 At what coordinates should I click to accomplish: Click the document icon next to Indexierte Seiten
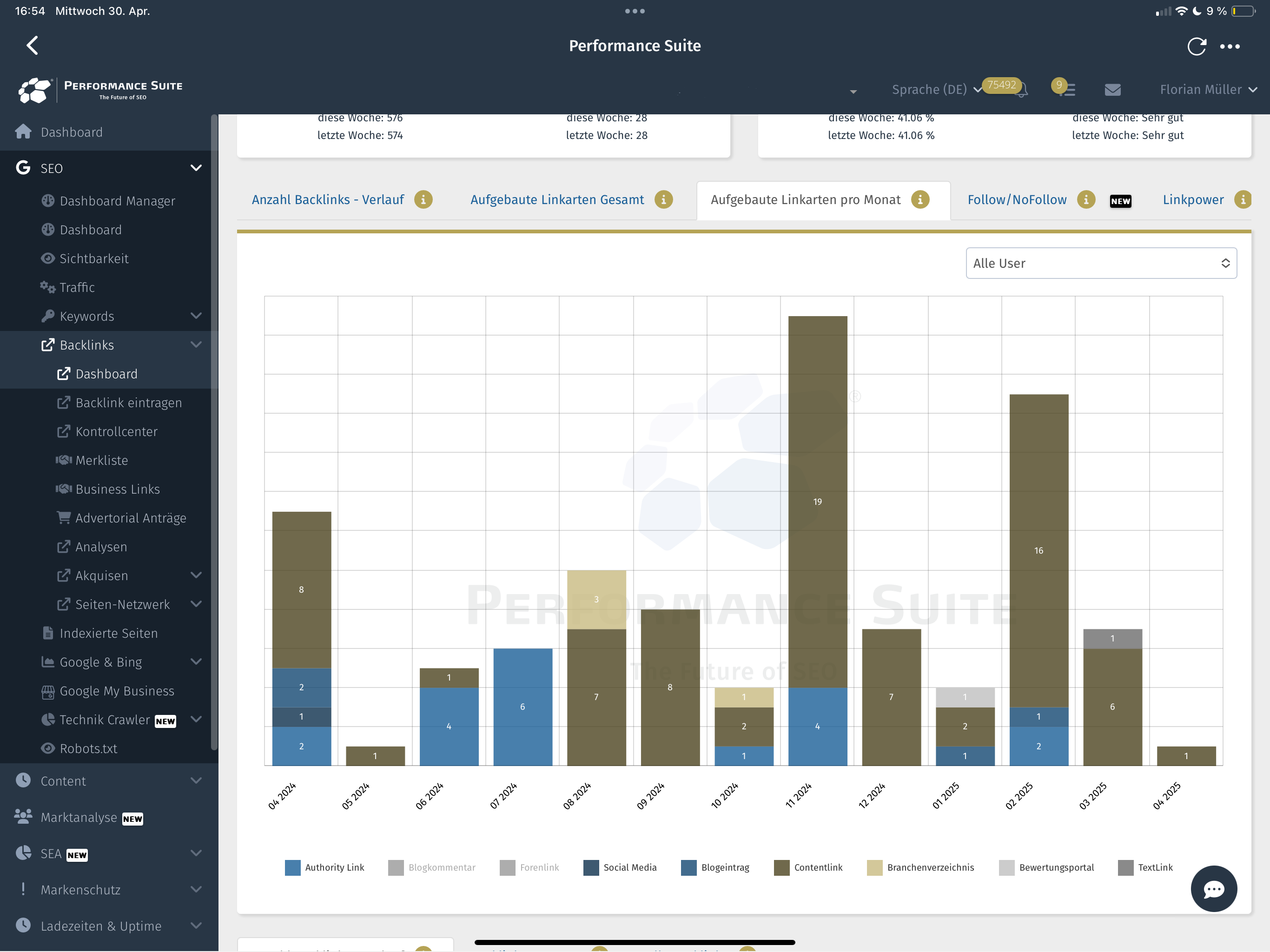point(48,633)
